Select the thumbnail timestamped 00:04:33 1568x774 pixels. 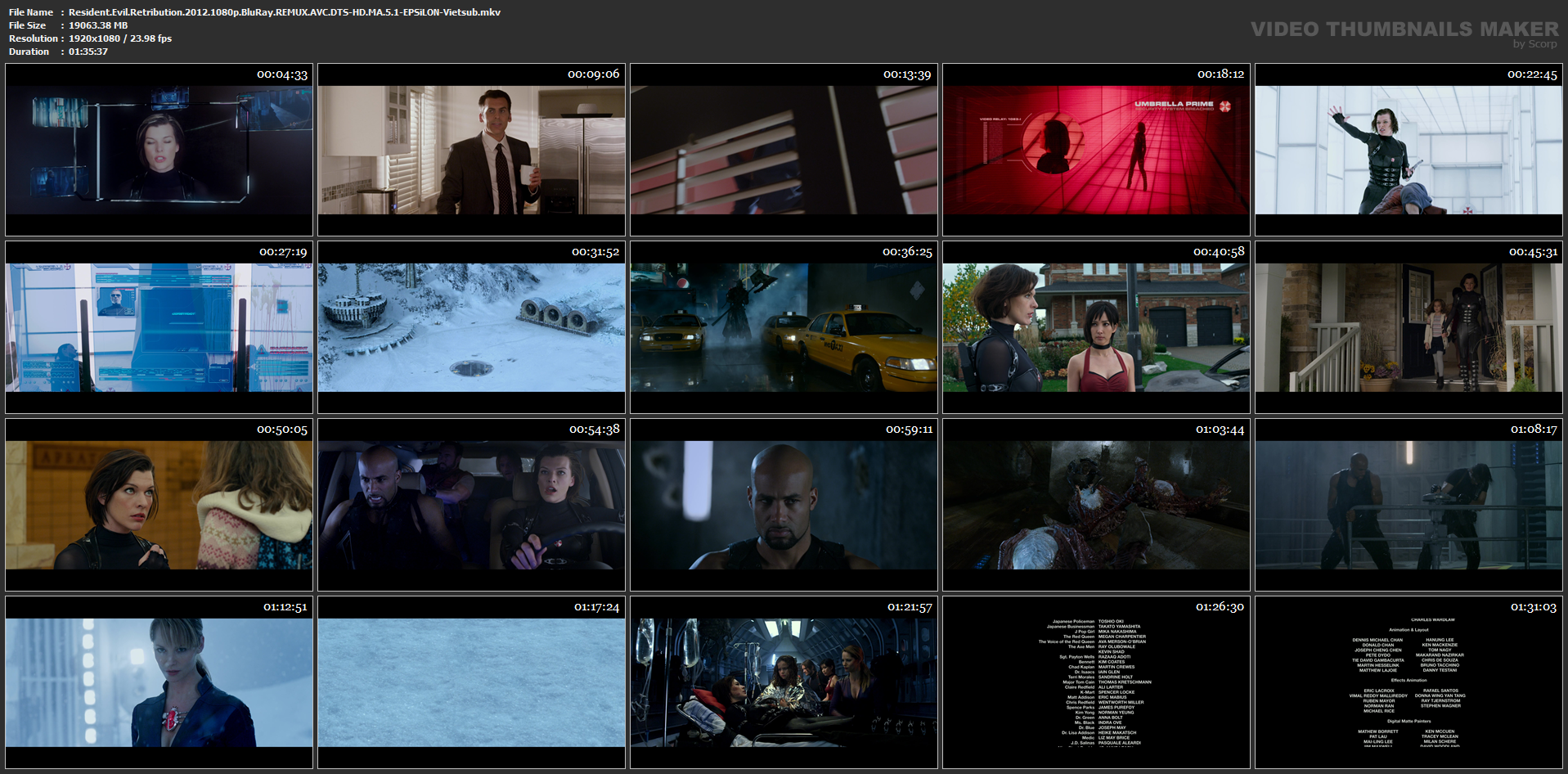pos(159,150)
